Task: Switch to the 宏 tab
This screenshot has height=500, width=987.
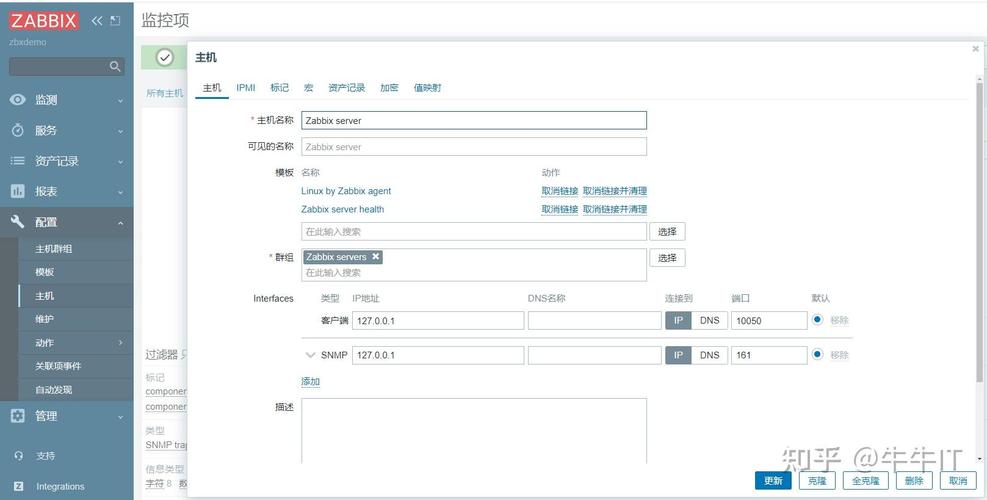Action: coord(308,88)
